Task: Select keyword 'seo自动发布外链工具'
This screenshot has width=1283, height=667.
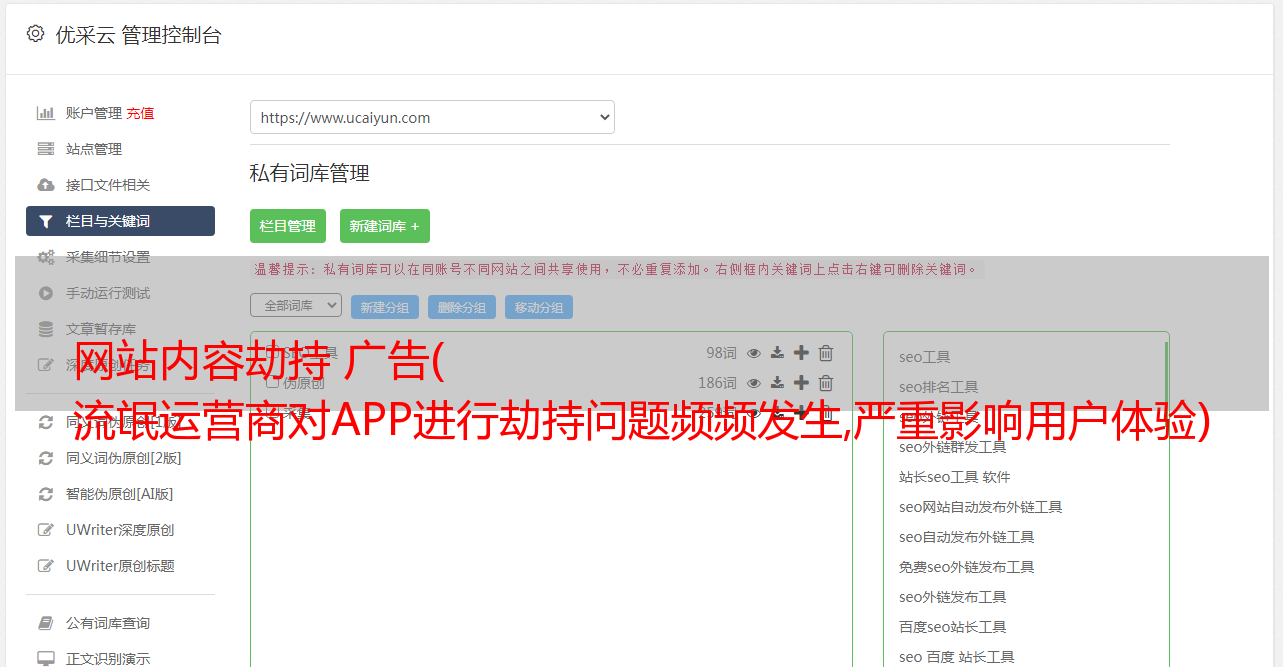Action: [967, 537]
